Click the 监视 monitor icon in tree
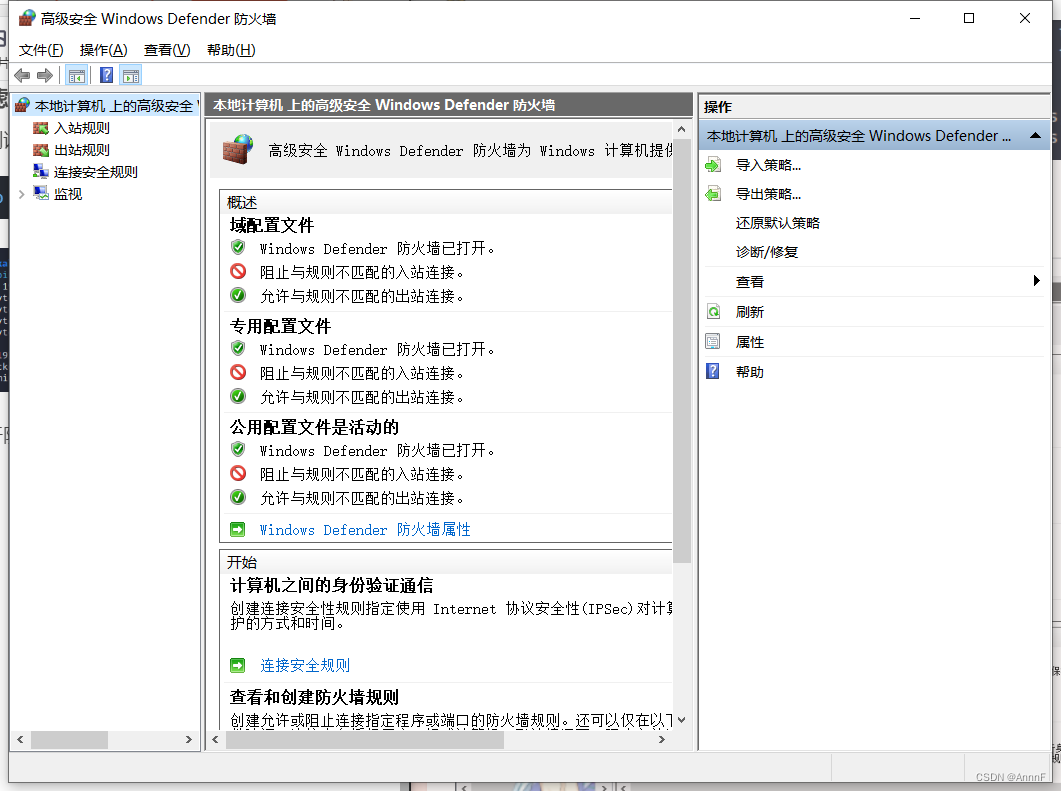 coord(41,194)
